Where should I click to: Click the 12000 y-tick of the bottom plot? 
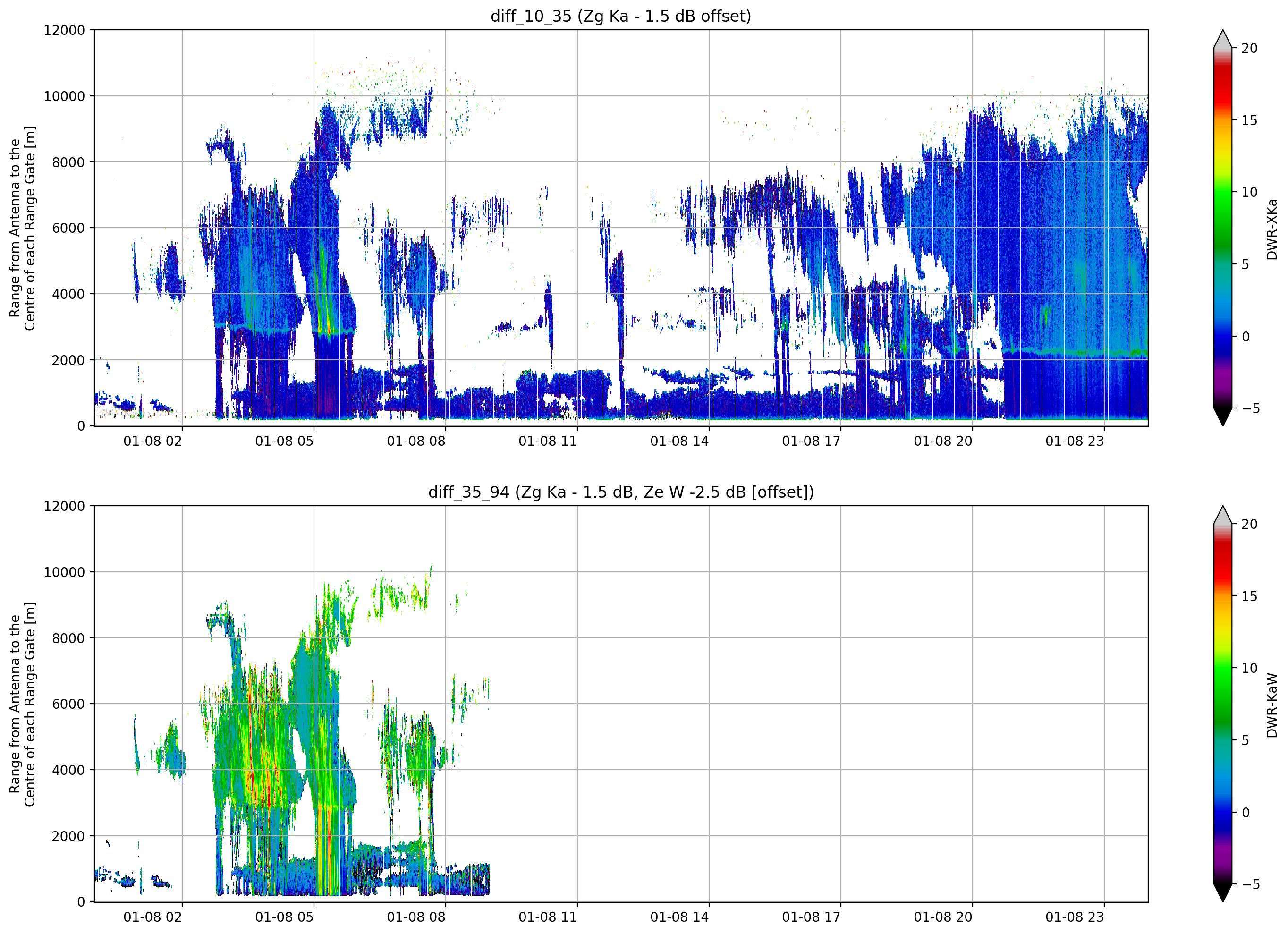point(64,506)
